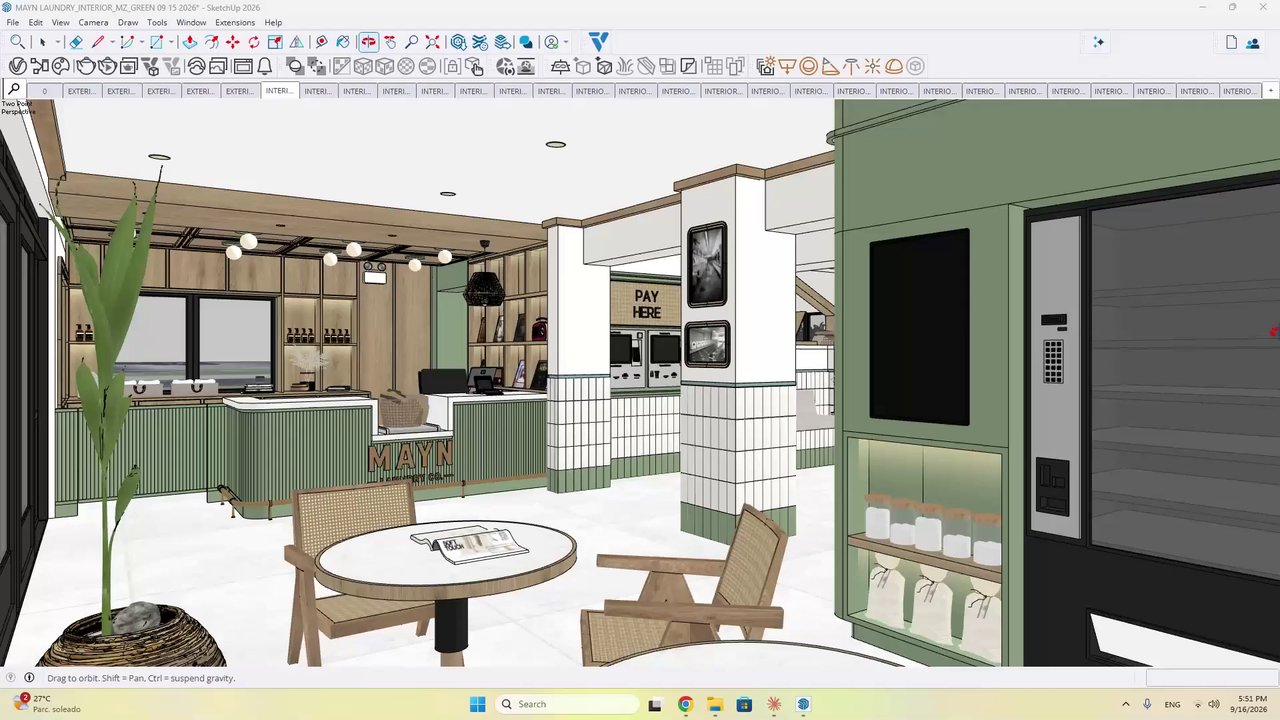
Task: Select the Eraser tool
Action: [x=76, y=42]
